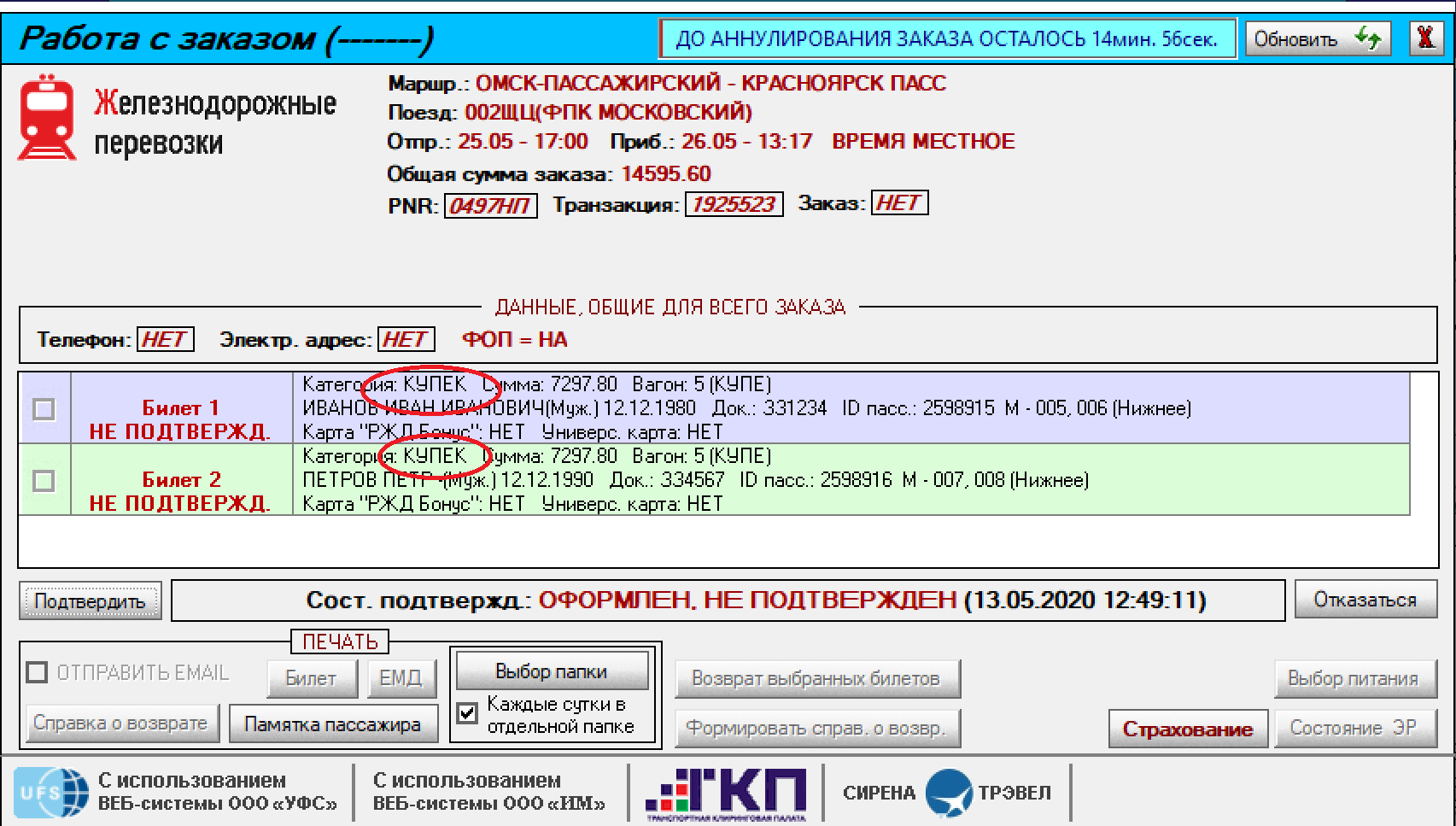Tick the checkbox for Билет 2

pyautogui.click(x=44, y=481)
